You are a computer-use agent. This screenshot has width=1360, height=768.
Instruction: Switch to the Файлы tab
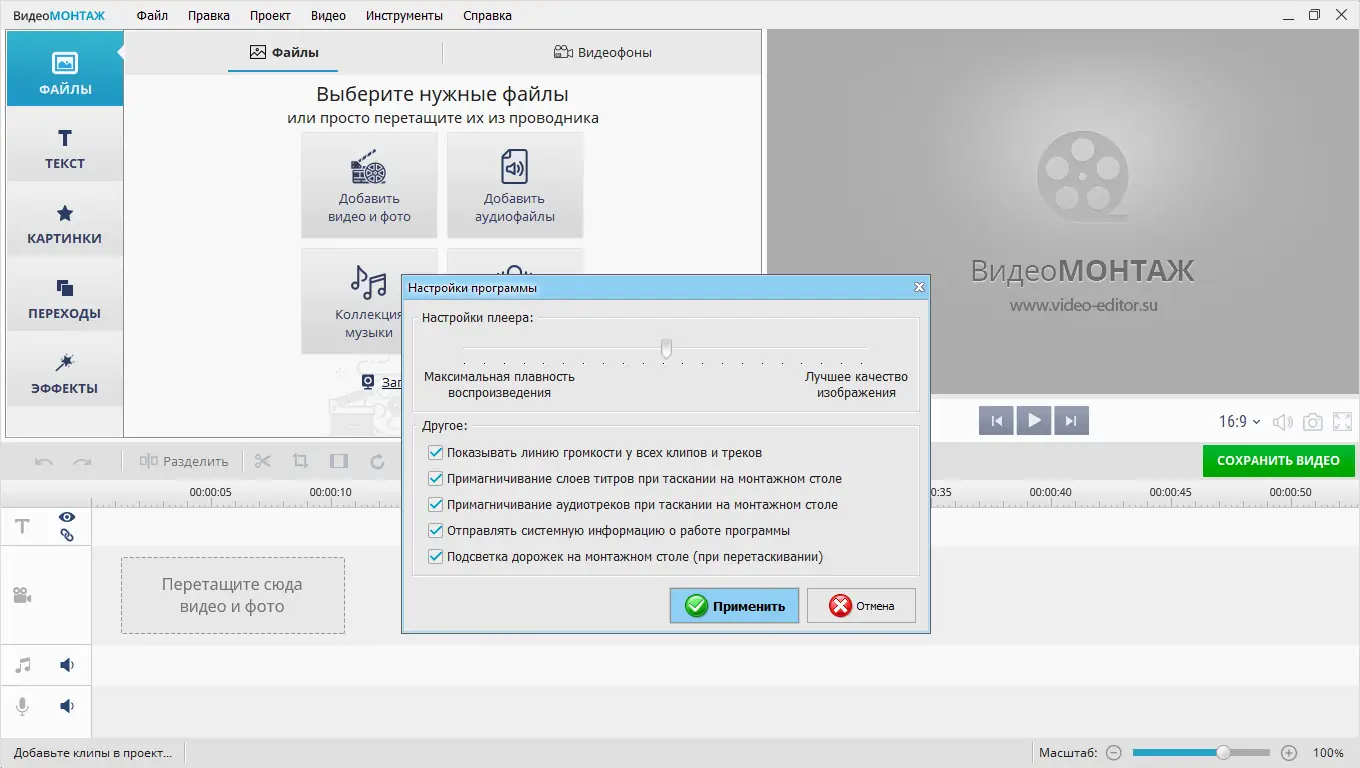[x=284, y=52]
